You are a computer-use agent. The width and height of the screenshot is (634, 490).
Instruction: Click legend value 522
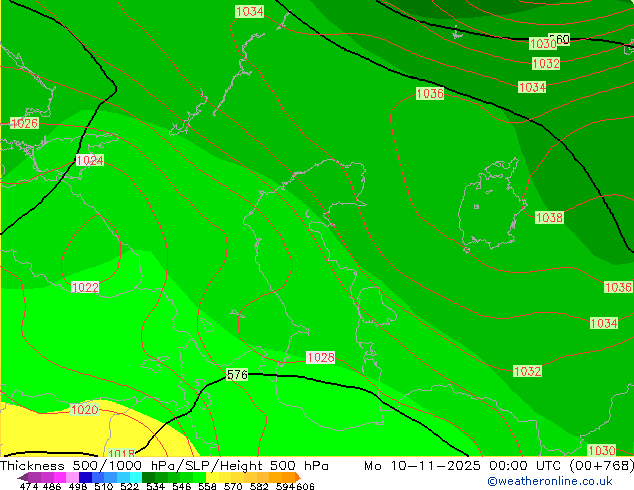pyautogui.click(x=129, y=486)
